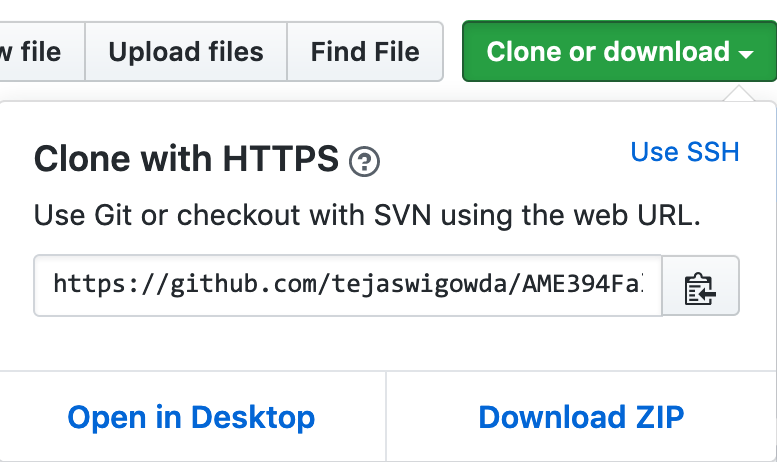
Task: Focus the HTTPS clone URL text field
Action: pyautogui.click(x=348, y=286)
